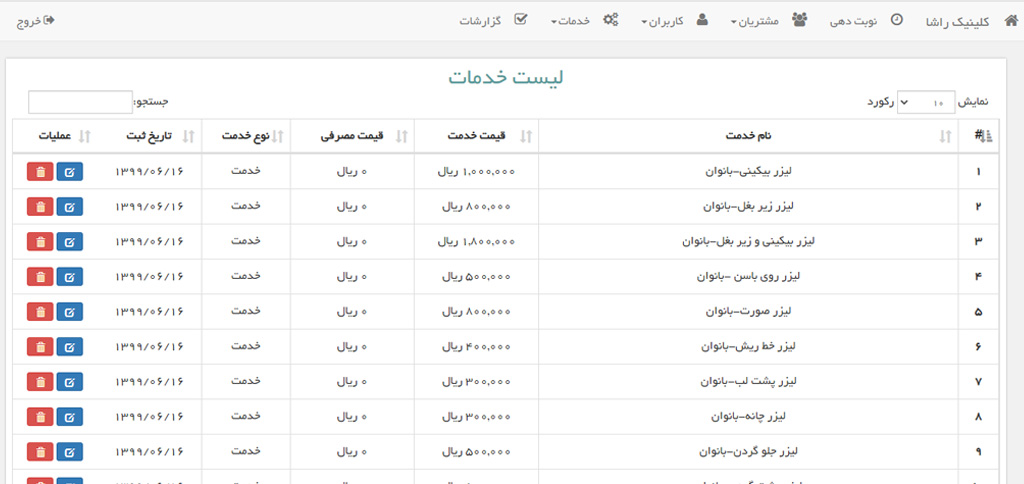Edit the لیزر صورت-بانوان row
Viewport: 1024px width, 484px height.
click(x=70, y=312)
